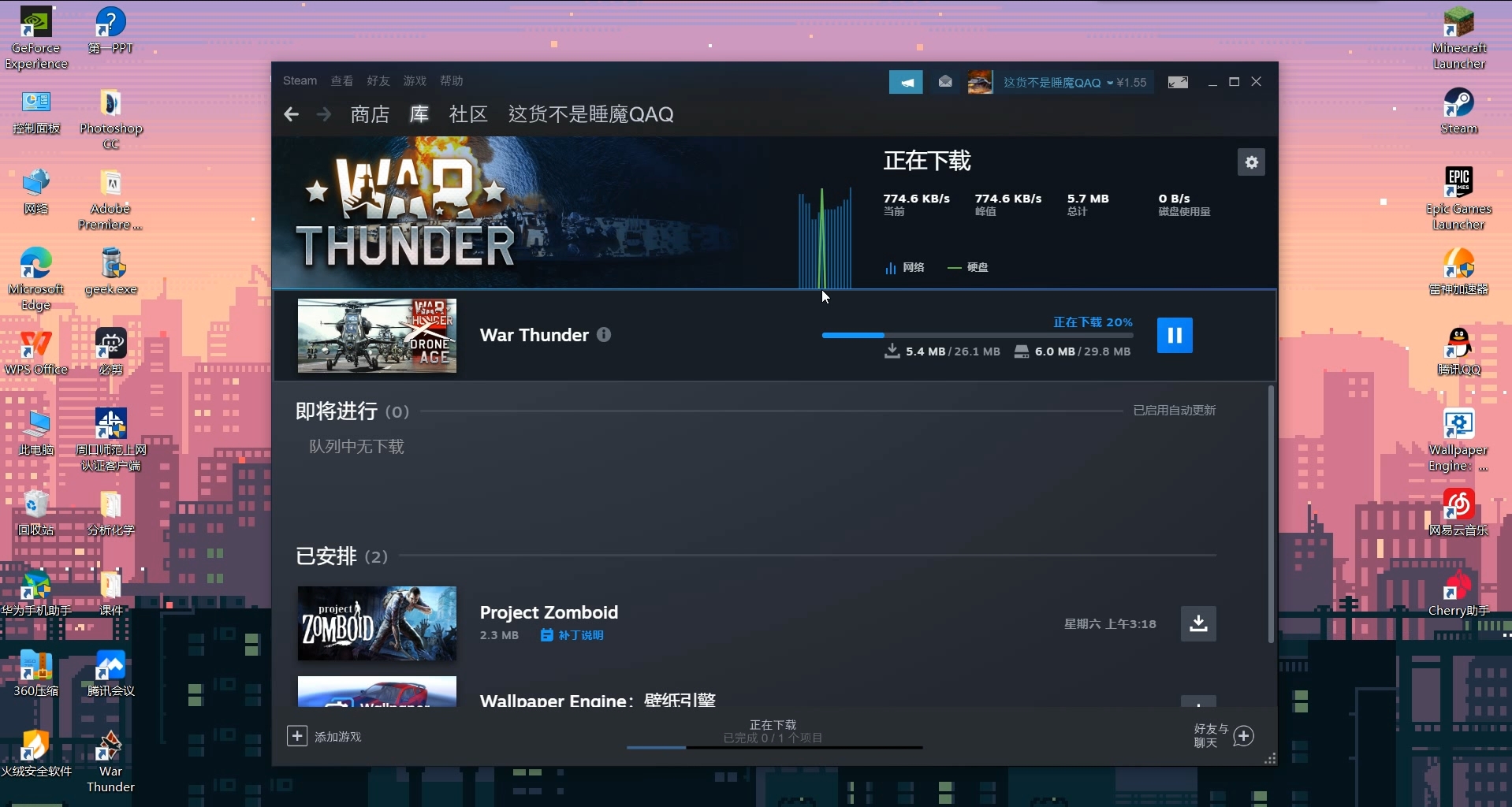Screen dimensions: 1512x807
Task: Select the 此电脑 desktop icon
Action: 36,433
